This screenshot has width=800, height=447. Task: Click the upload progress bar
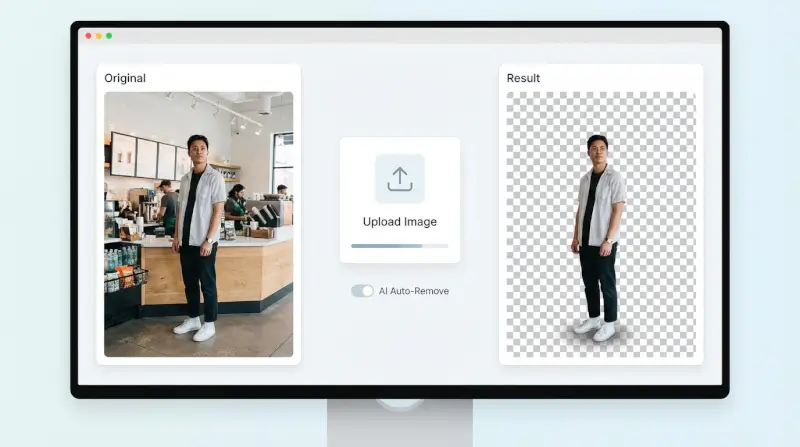399,246
